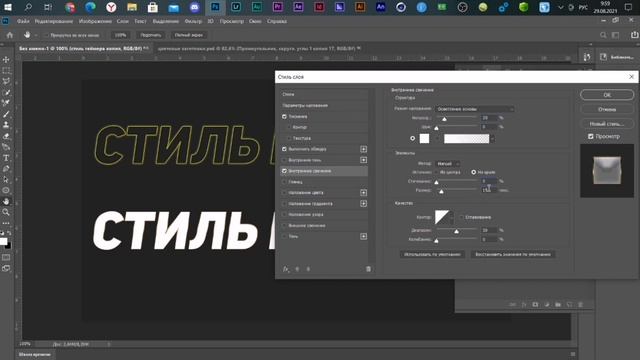Select the Path Selection arrow tool
Screen dimensions: 640x360
point(6,180)
